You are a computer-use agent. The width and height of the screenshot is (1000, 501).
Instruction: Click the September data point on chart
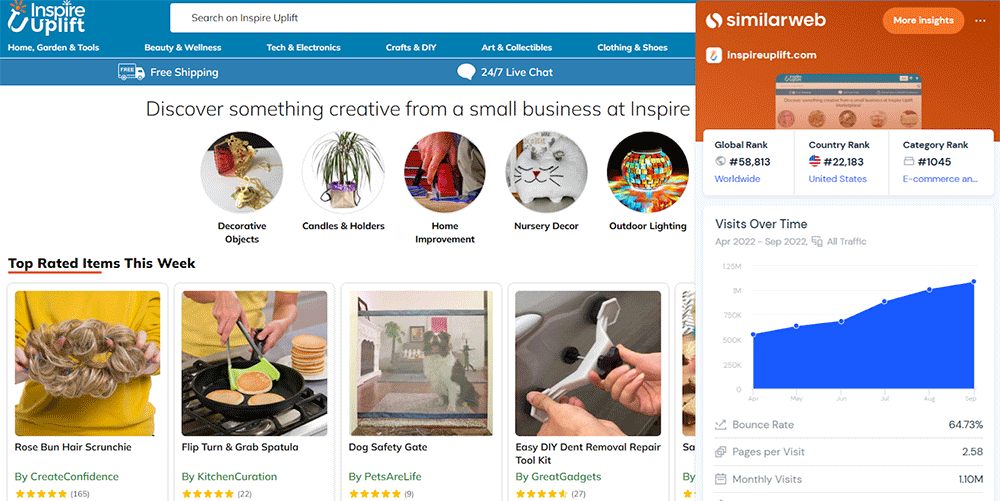974,282
